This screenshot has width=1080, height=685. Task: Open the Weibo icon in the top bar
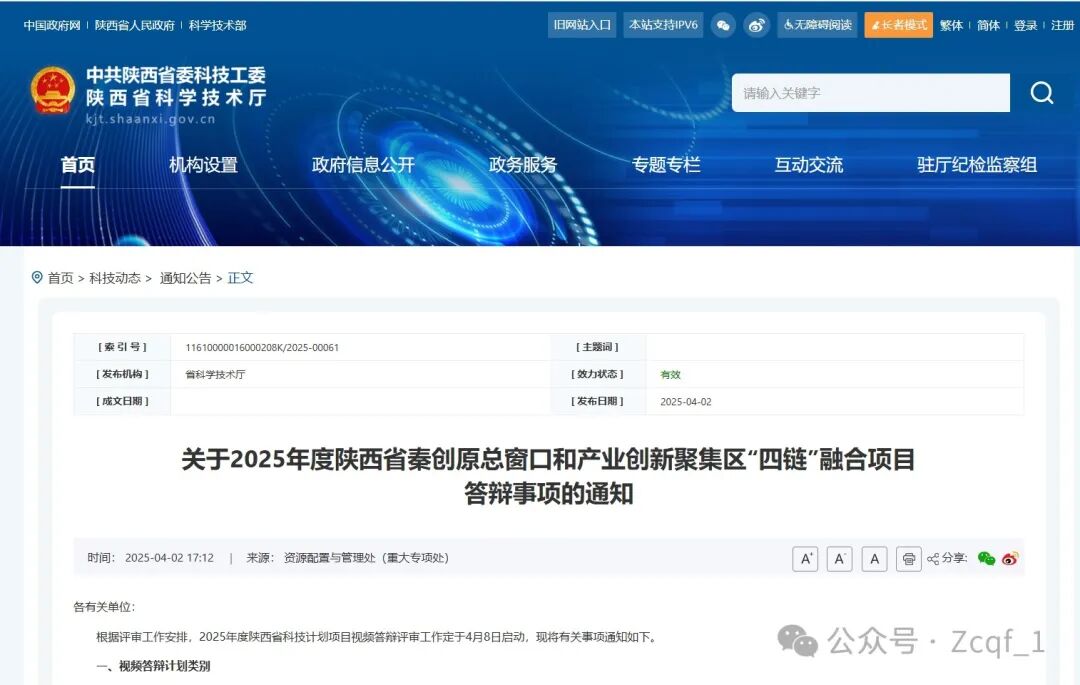(757, 24)
